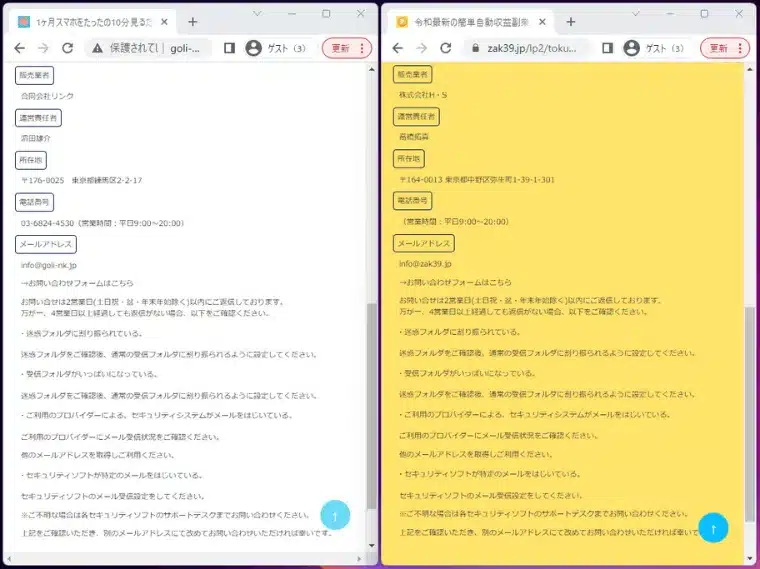Open the side panel in the left window
The width and height of the screenshot is (760, 569).
[x=229, y=48]
